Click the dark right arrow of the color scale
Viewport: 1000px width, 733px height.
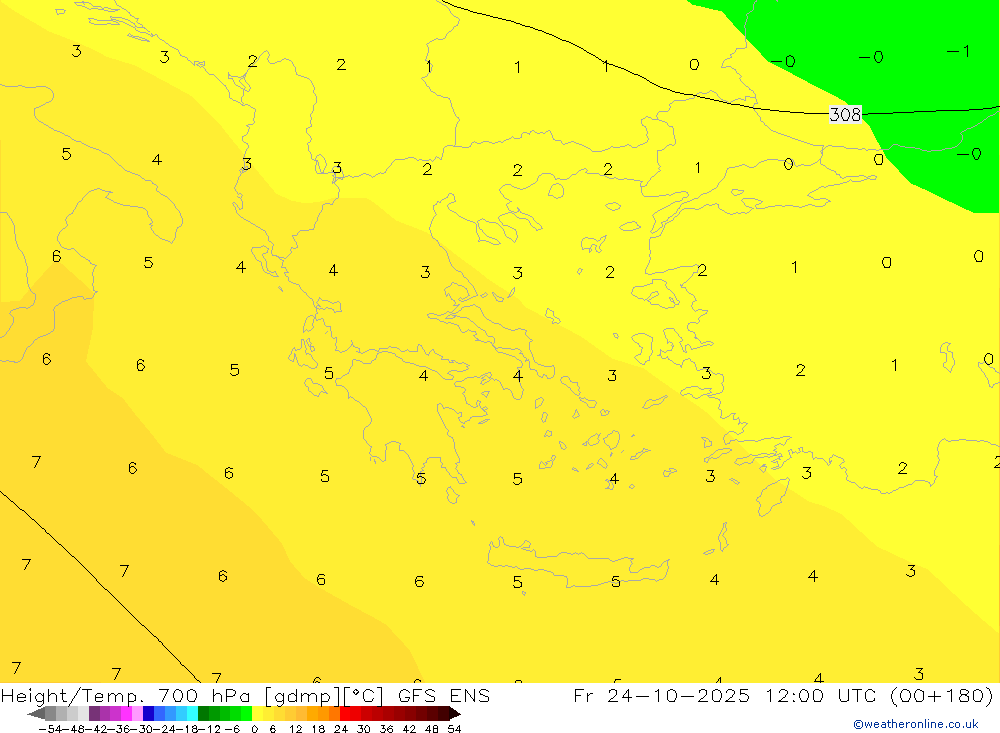click(455, 714)
